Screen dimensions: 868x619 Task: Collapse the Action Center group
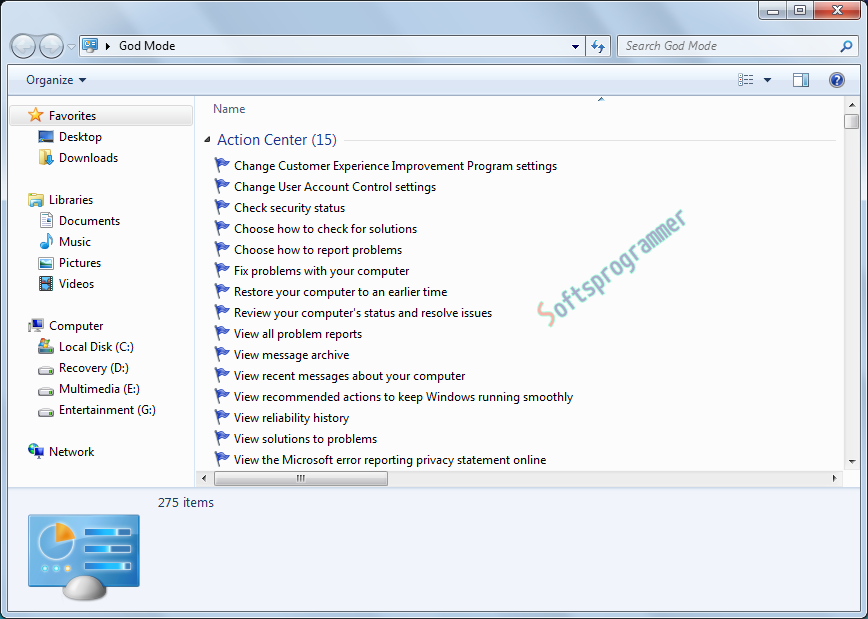click(207, 139)
